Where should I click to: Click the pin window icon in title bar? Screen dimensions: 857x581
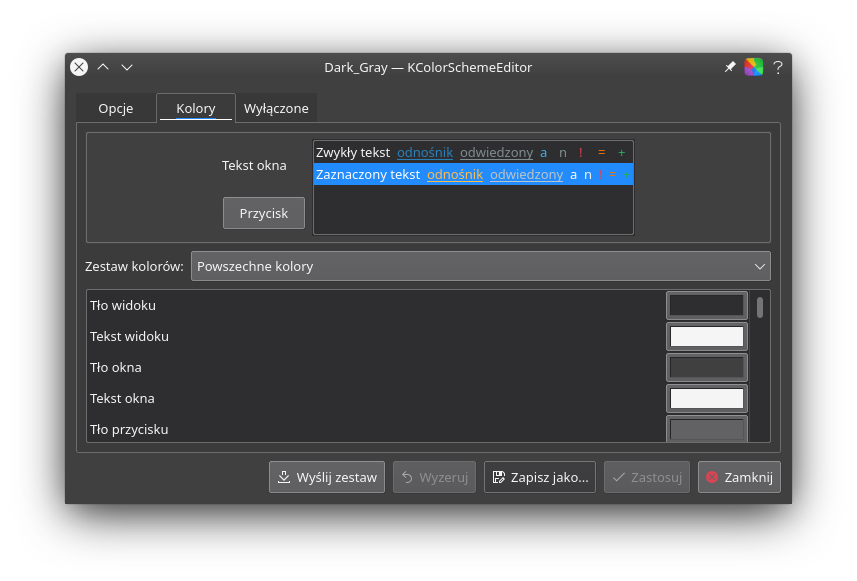[x=730, y=67]
